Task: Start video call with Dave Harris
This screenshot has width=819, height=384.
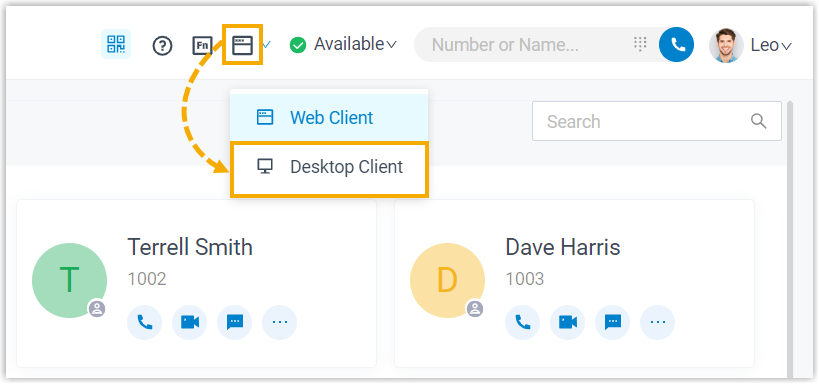Action: (x=567, y=322)
